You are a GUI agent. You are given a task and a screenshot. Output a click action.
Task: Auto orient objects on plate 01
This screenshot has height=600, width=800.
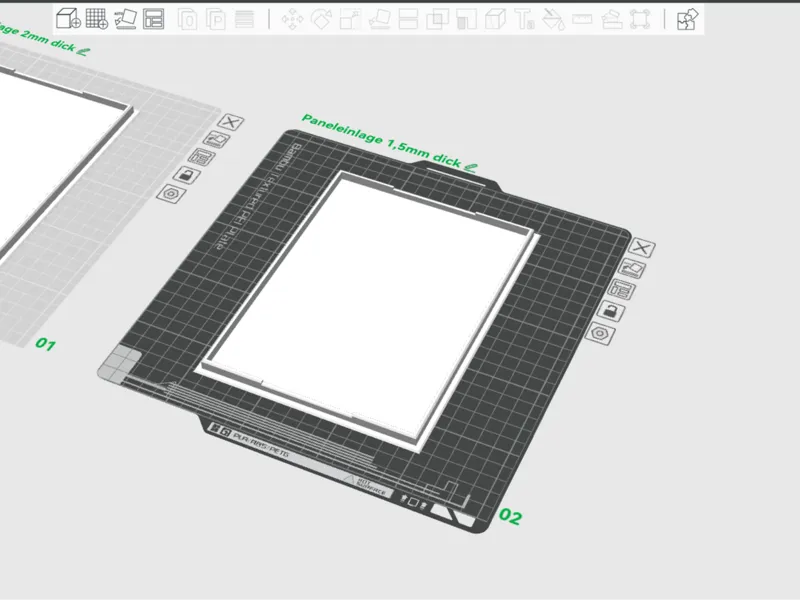[217, 139]
